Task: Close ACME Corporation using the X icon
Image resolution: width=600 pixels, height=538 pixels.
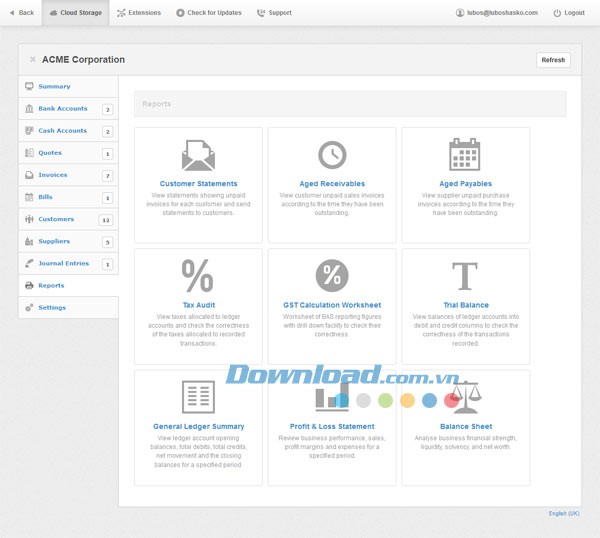Action: click(32, 60)
